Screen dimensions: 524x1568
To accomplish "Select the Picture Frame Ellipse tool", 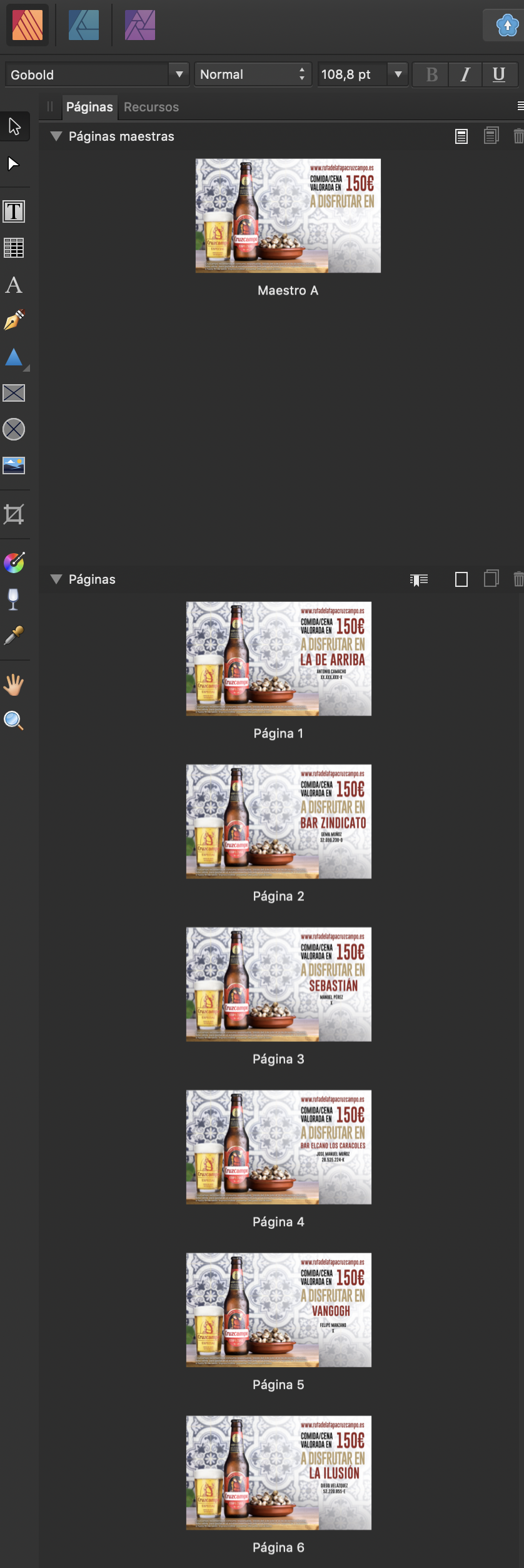I will 14,429.
